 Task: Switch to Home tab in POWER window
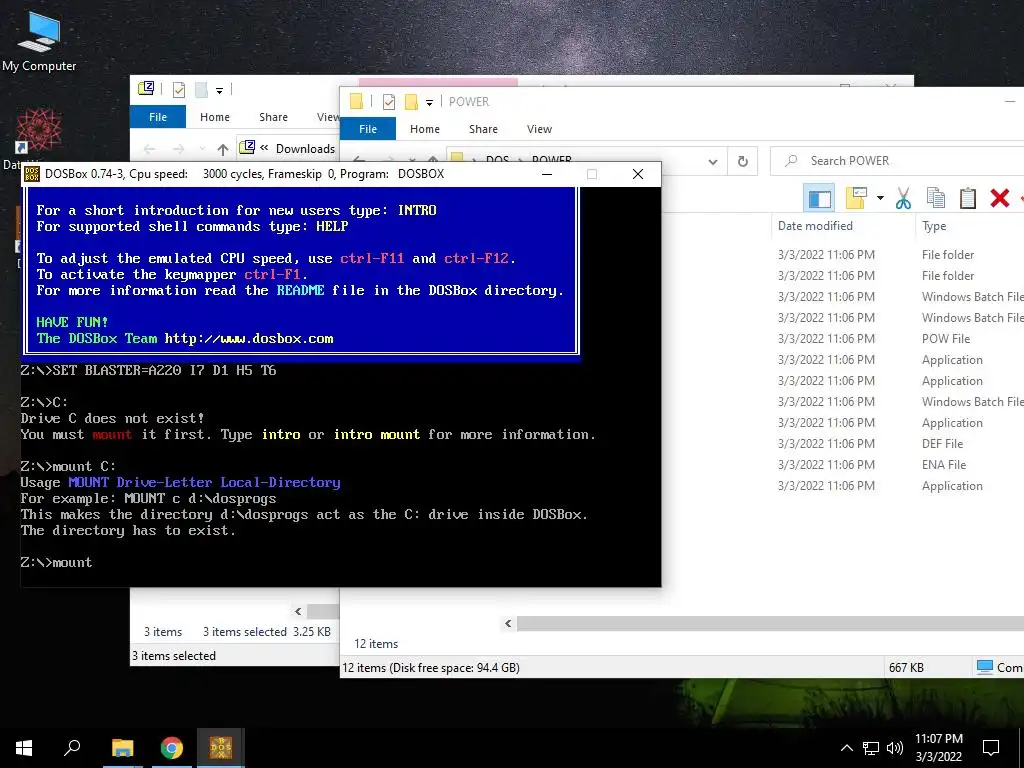424,129
